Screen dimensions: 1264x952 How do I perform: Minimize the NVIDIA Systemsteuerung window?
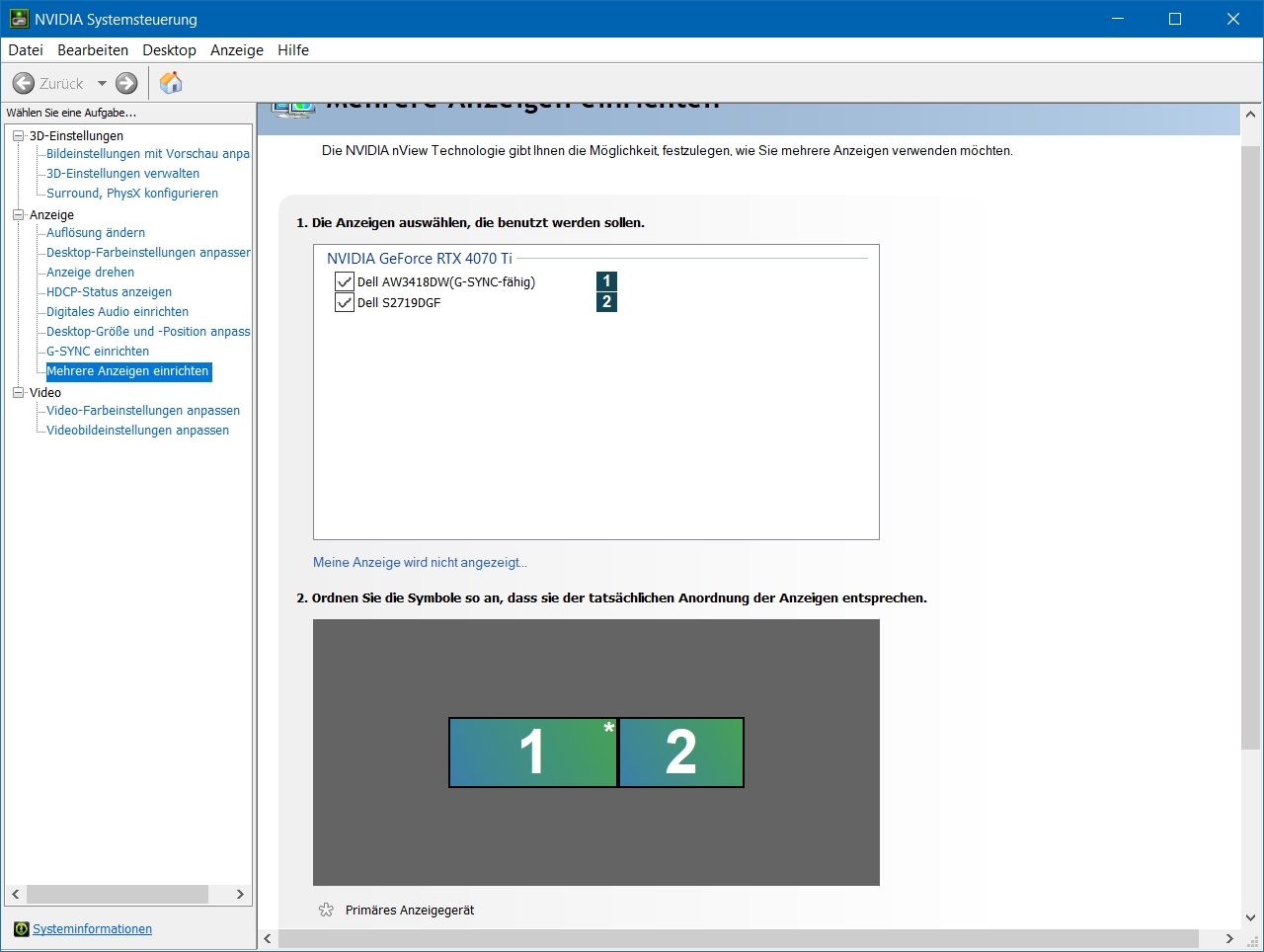tap(1118, 19)
